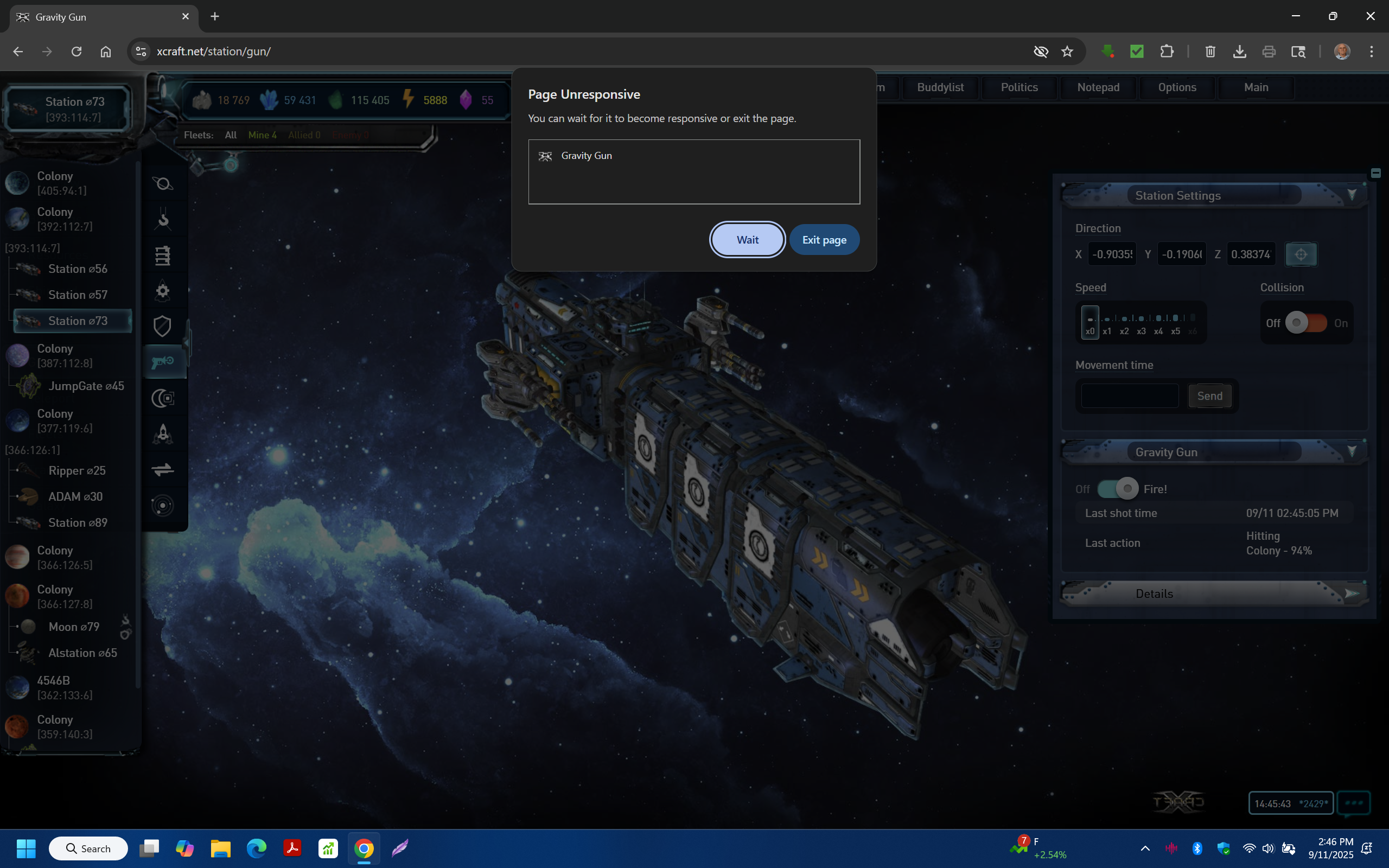Viewport: 1389px width, 868px height.
Task: Click the Movement time input field
Action: 1130,396
